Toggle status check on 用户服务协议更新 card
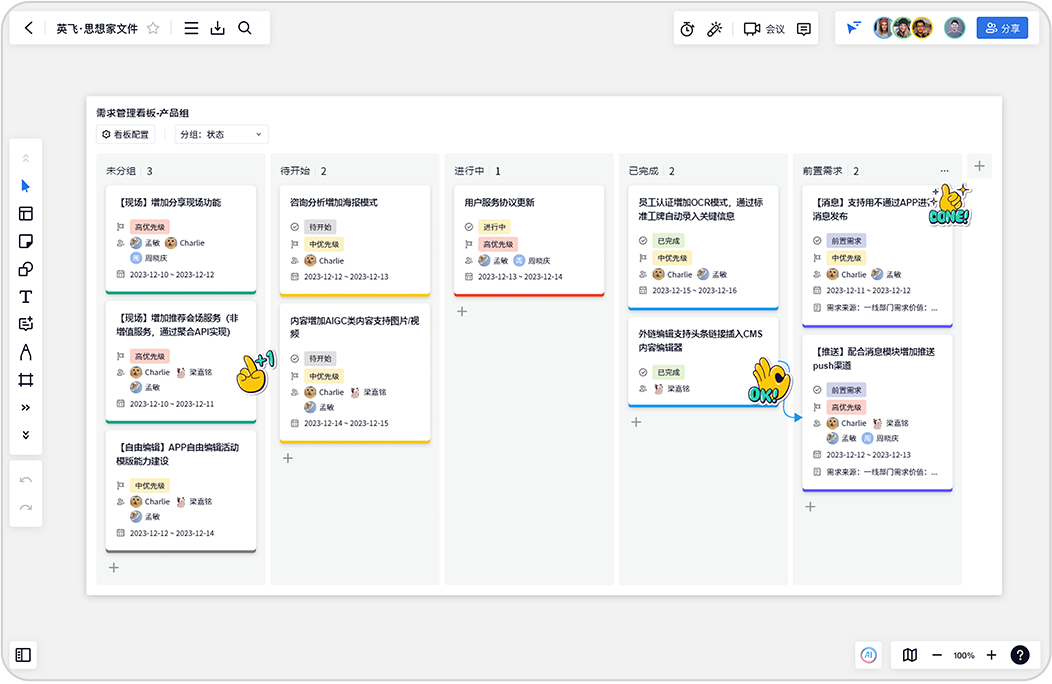The height and width of the screenshot is (684, 1052). click(469, 227)
